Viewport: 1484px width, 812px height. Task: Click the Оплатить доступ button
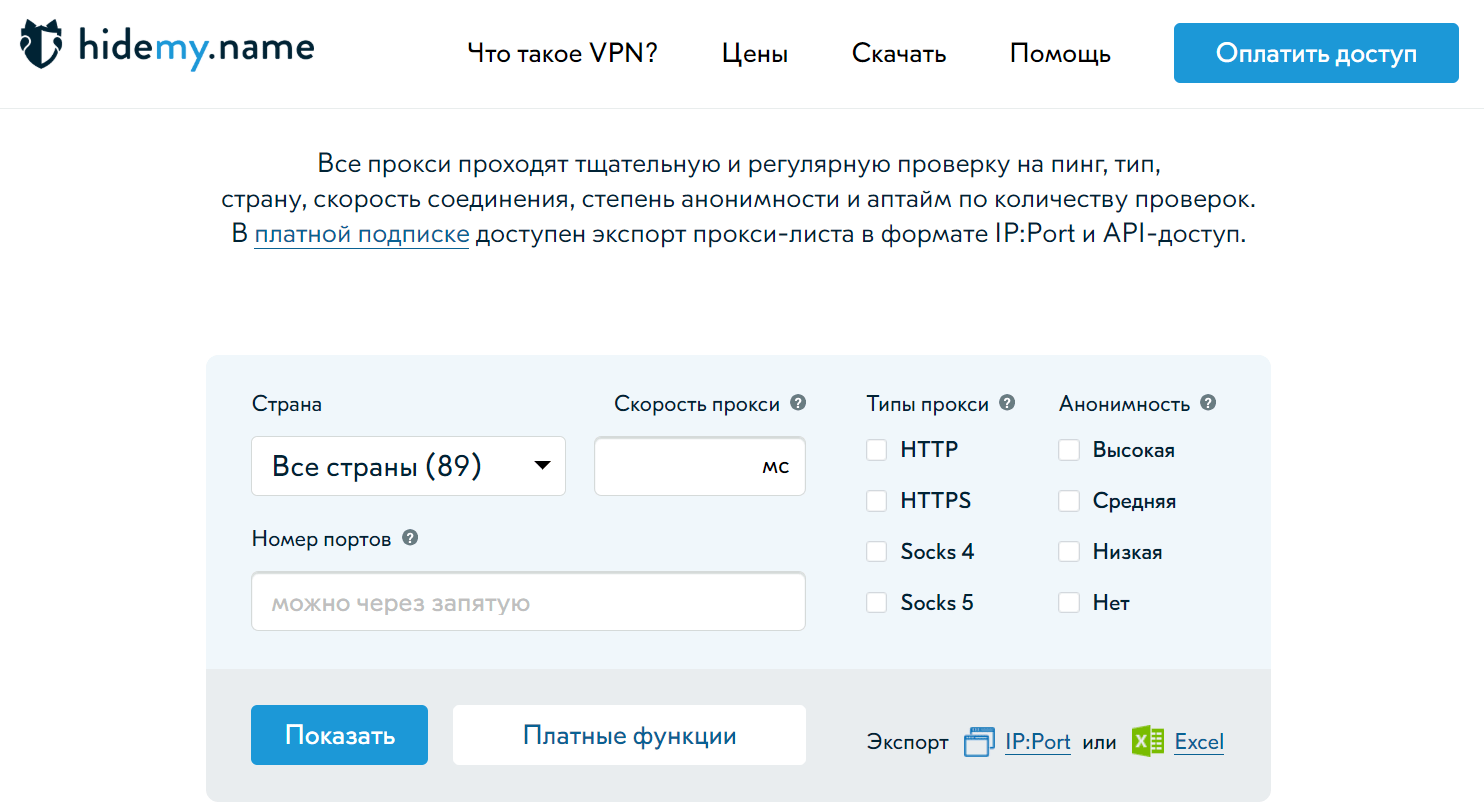pyautogui.click(x=1316, y=53)
